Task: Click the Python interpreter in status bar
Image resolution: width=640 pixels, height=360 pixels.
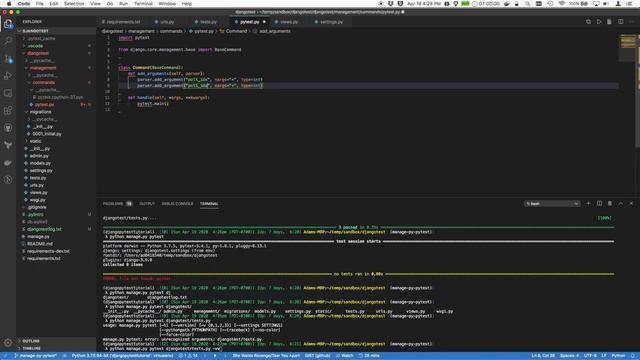Action: click(122, 356)
